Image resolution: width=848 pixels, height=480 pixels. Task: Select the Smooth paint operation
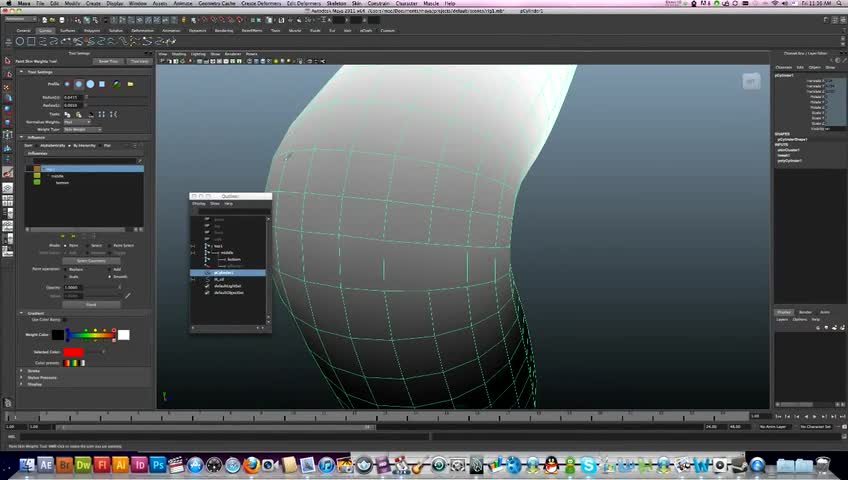(x=109, y=276)
